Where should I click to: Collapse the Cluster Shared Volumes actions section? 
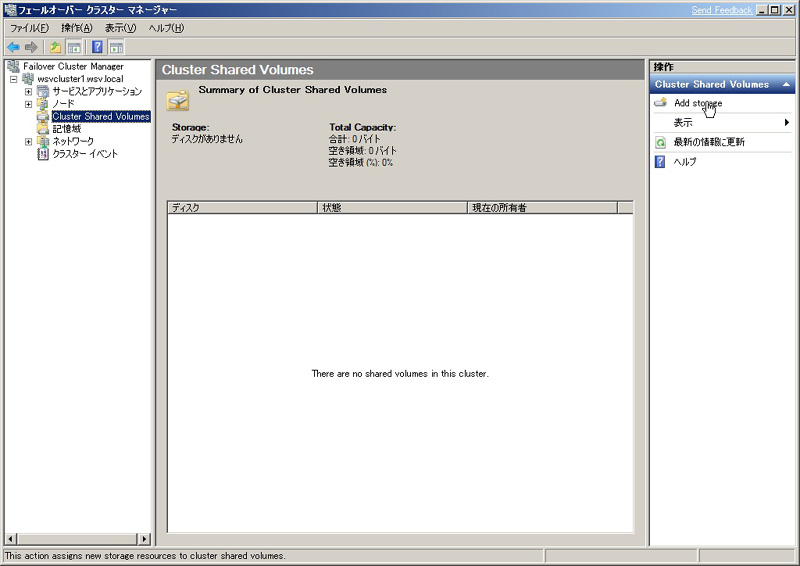[x=786, y=85]
